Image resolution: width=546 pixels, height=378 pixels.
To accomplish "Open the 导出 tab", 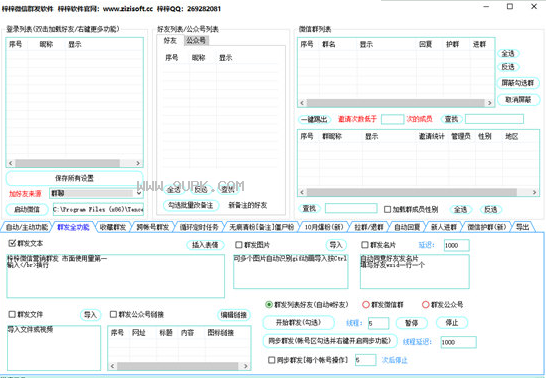I will tap(522, 227).
